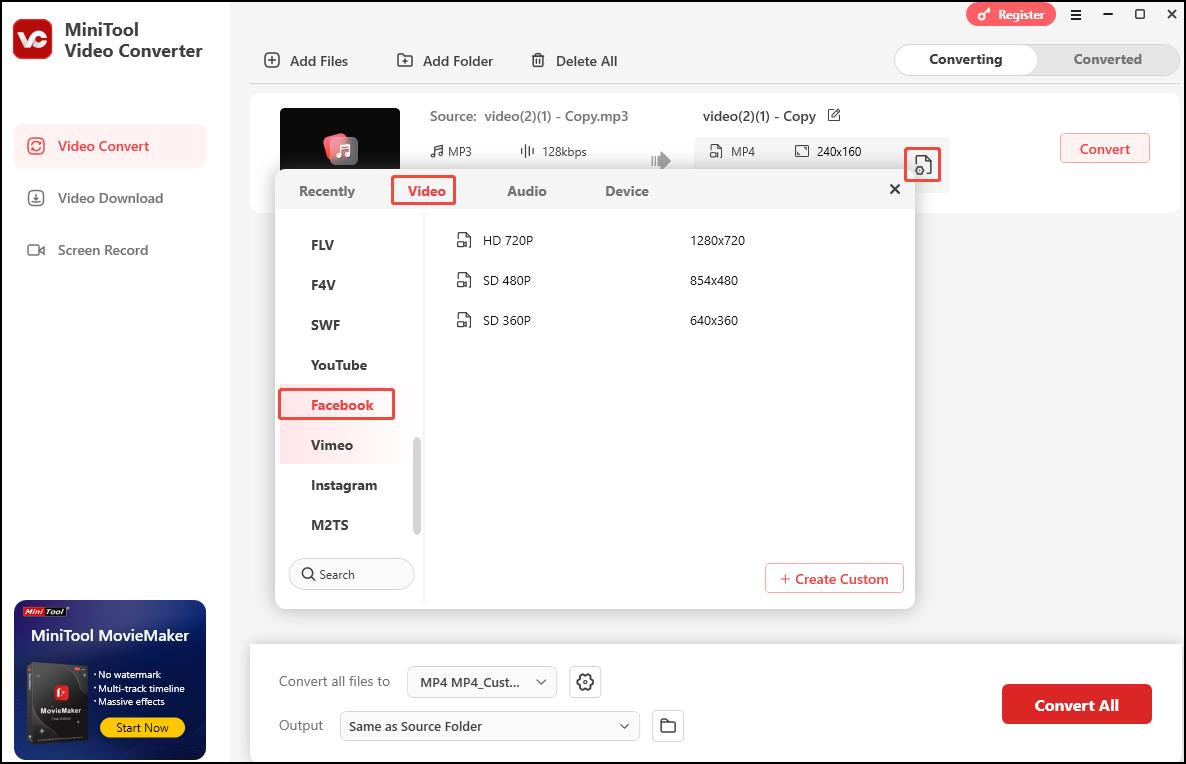Click the 128kbps bitrate label
Screen dimensions: 1186x764
pos(564,151)
